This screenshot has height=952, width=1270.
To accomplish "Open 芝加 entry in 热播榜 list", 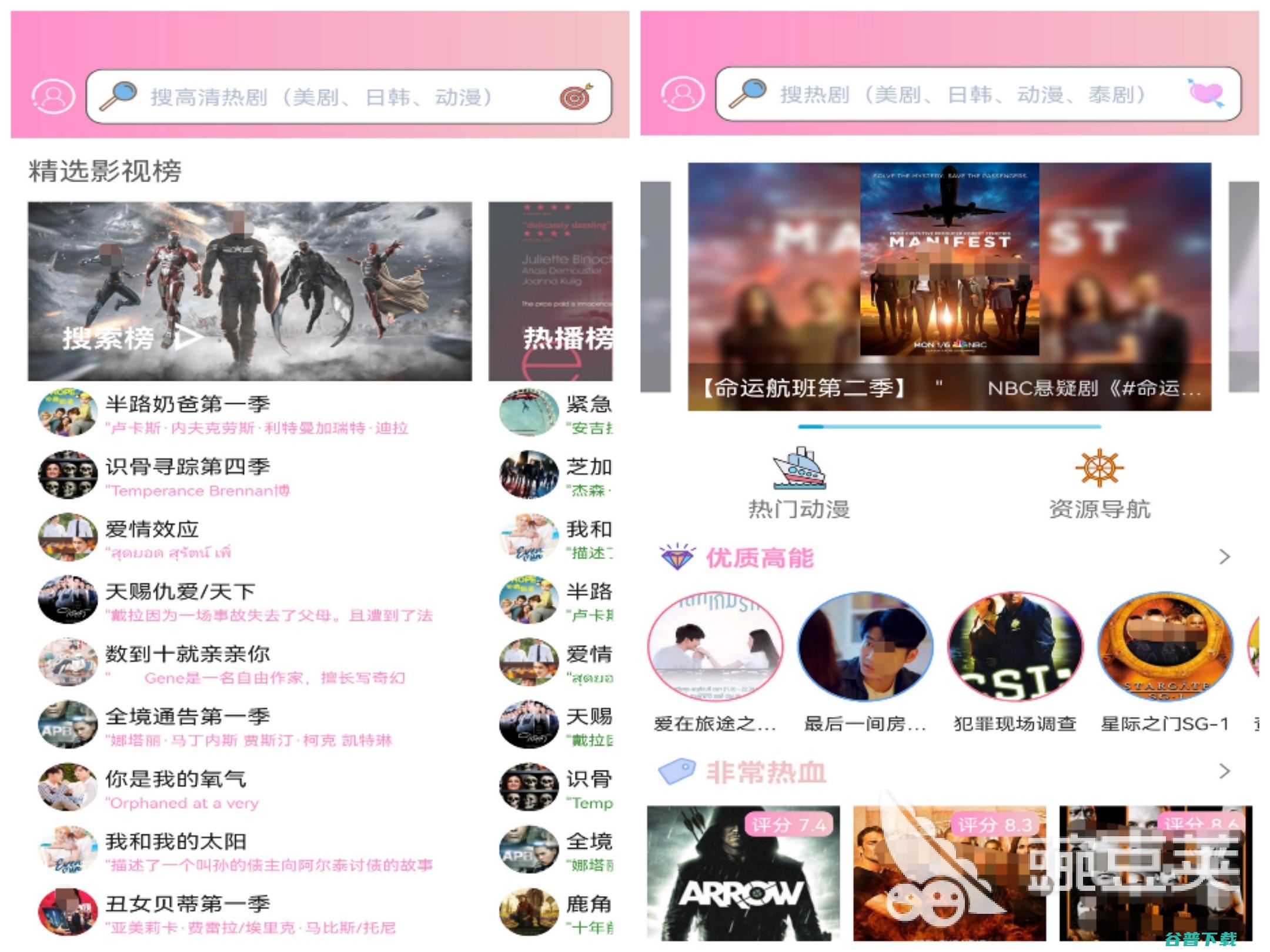I will 556,476.
